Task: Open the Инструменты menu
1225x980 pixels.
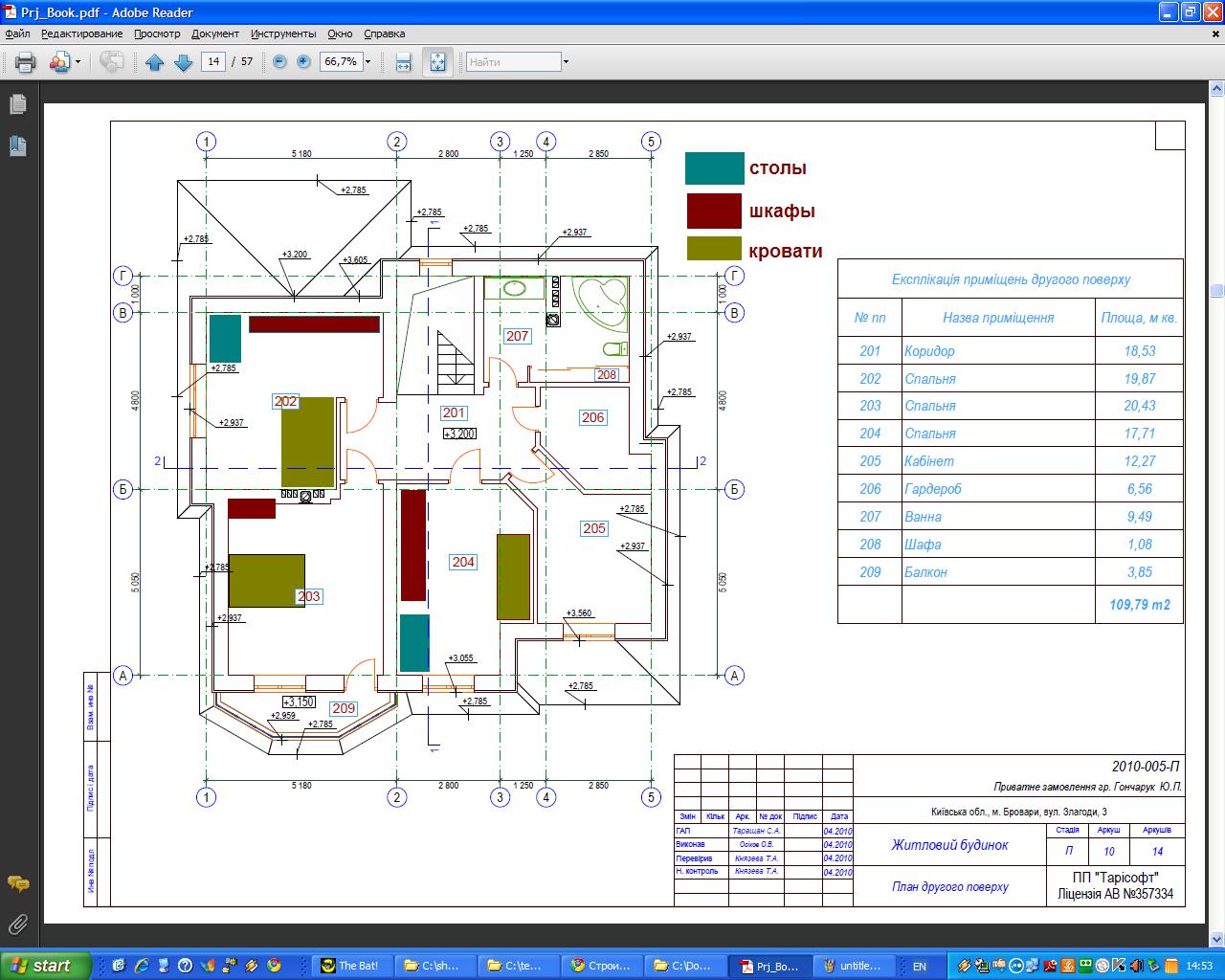Action: pyautogui.click(x=284, y=33)
